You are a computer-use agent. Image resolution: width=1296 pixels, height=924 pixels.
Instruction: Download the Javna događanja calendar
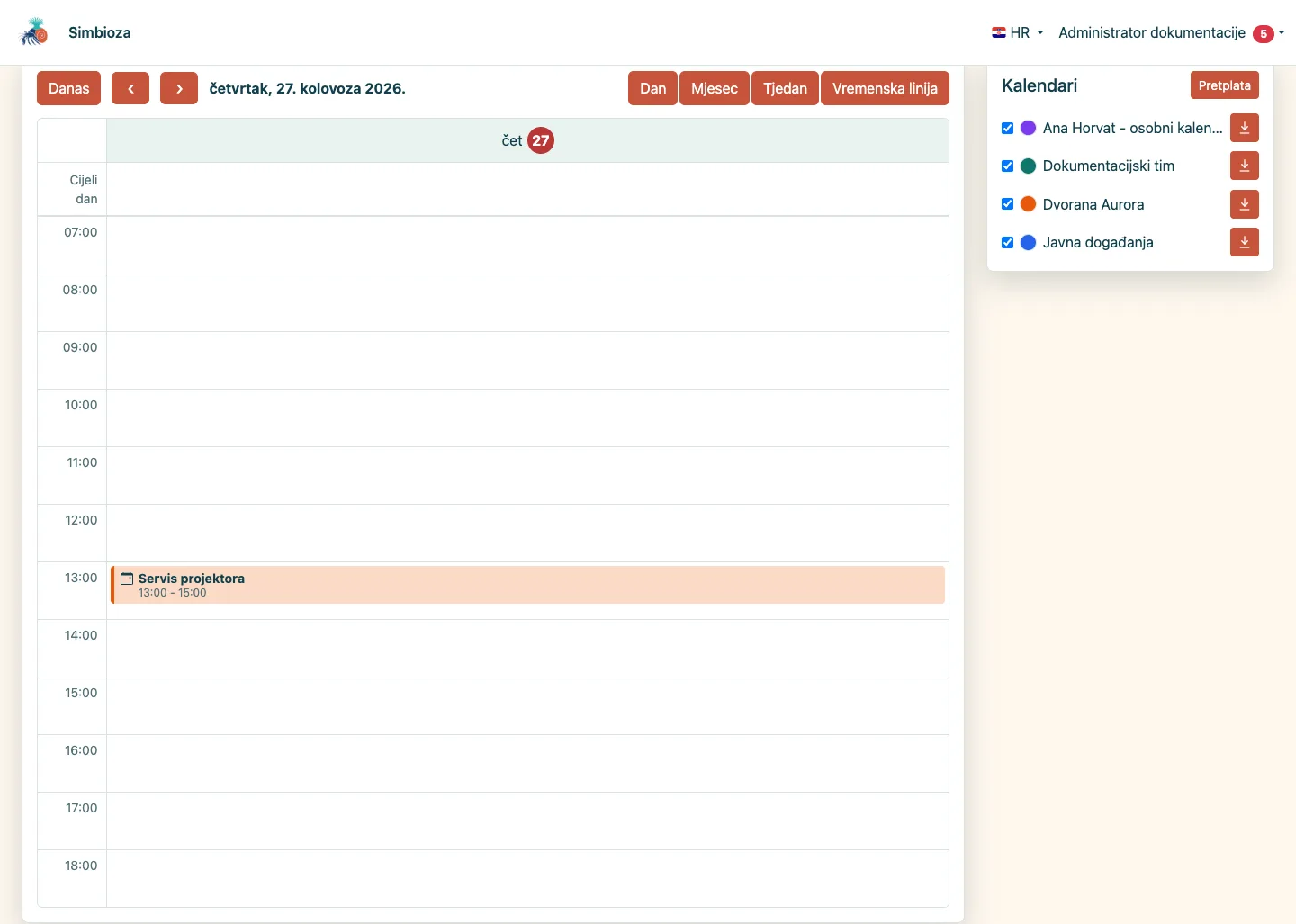click(x=1245, y=242)
